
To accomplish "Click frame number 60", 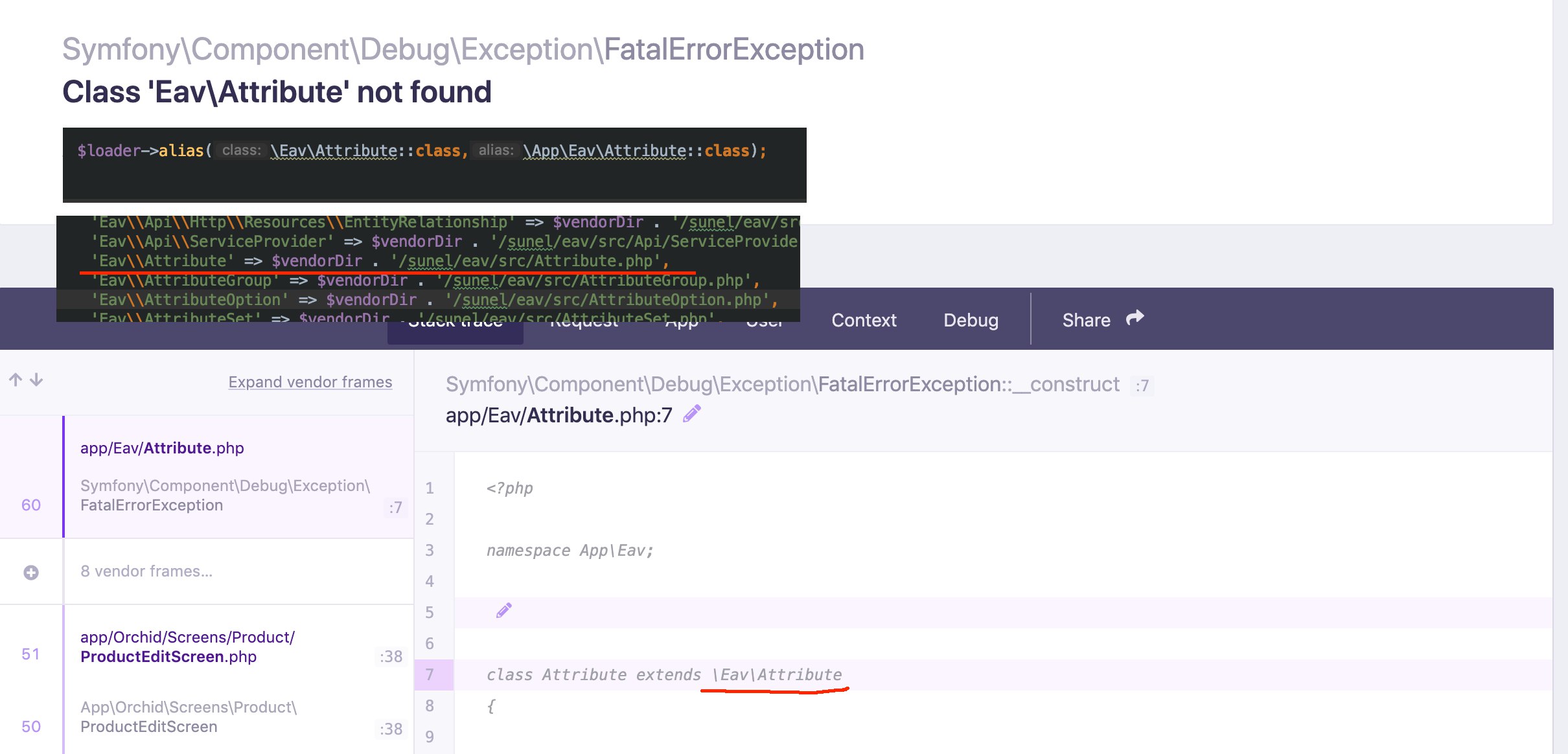I will tap(31, 505).
